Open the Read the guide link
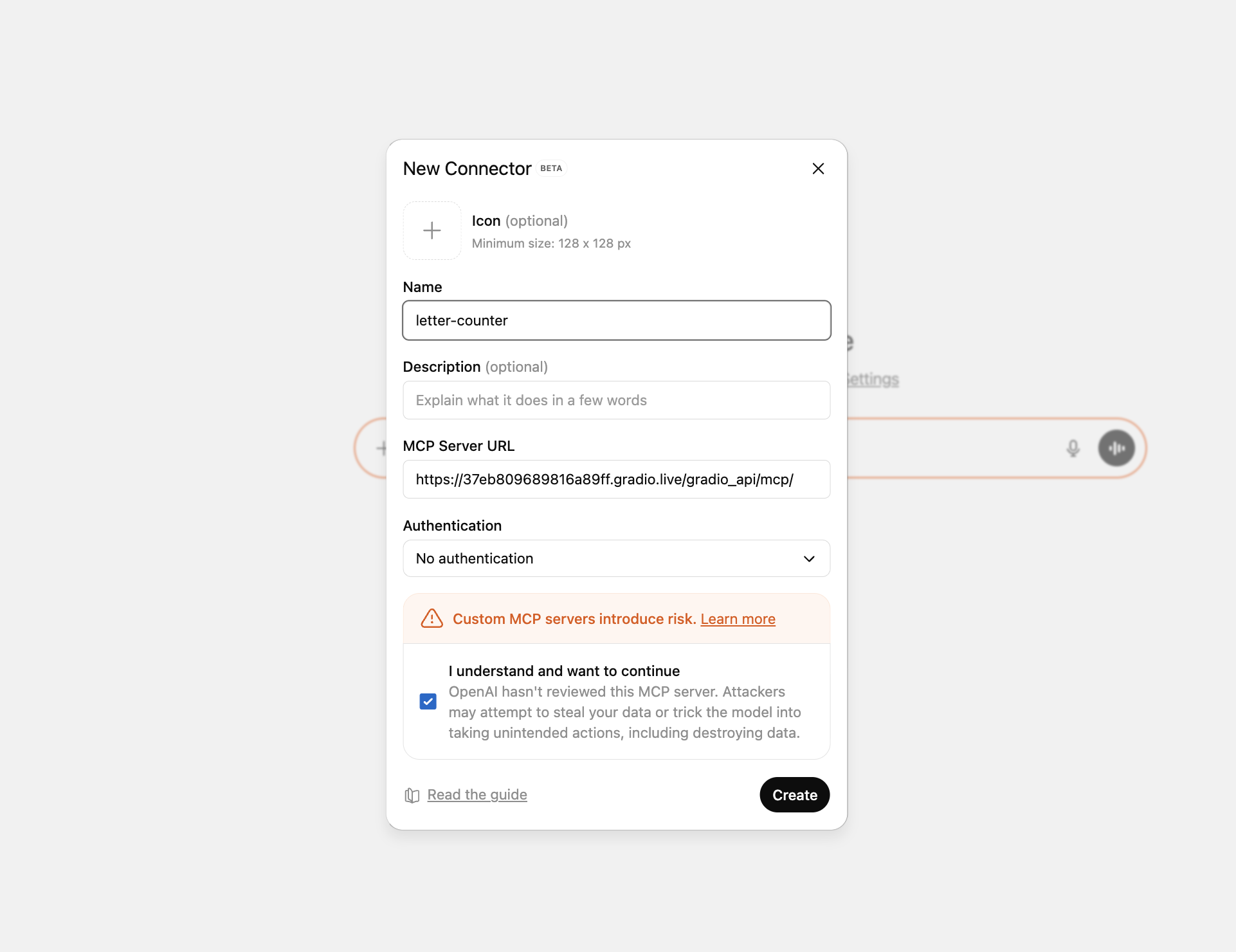Screen dimensions: 1236x952 coord(477,795)
